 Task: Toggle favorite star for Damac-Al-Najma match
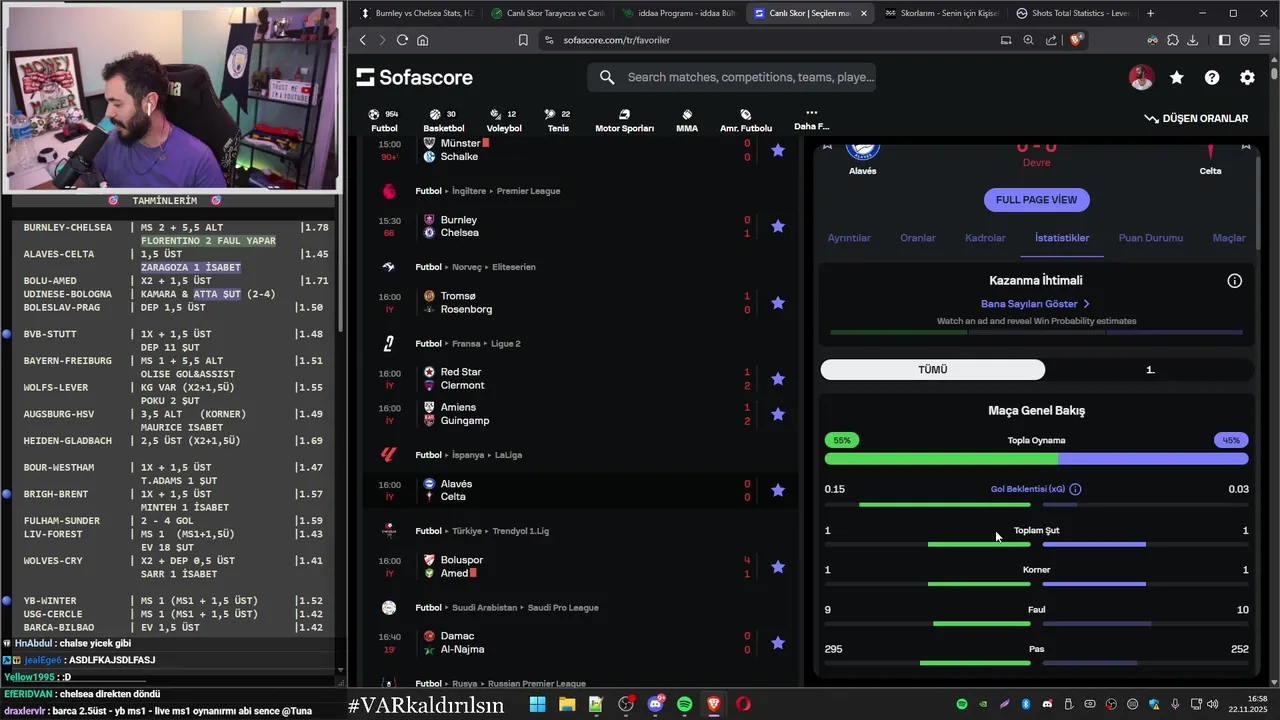point(778,643)
